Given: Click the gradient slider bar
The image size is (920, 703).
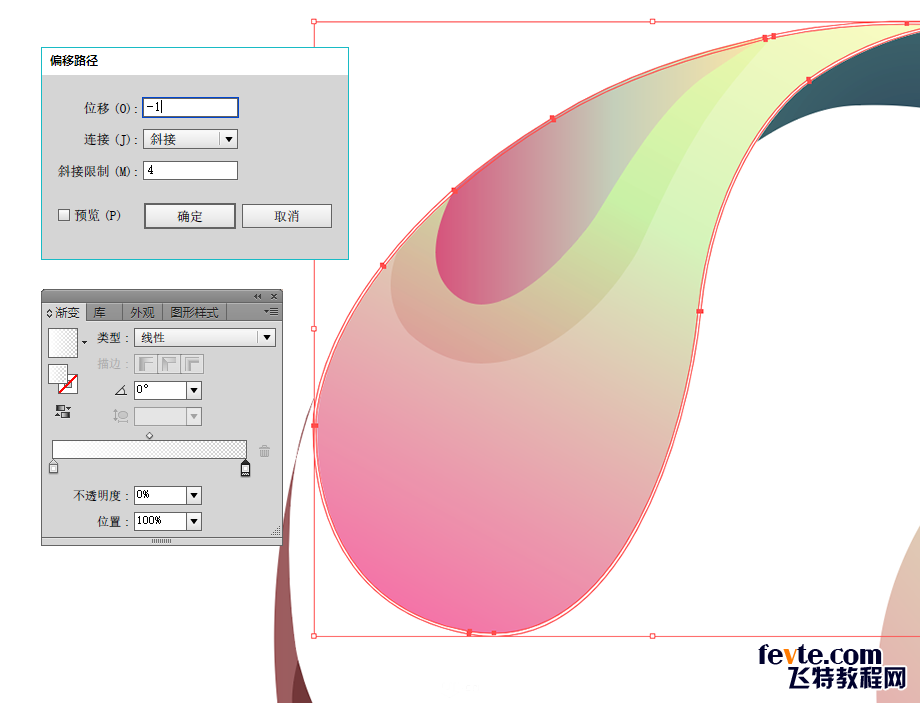Looking at the screenshot, I should [x=149, y=450].
